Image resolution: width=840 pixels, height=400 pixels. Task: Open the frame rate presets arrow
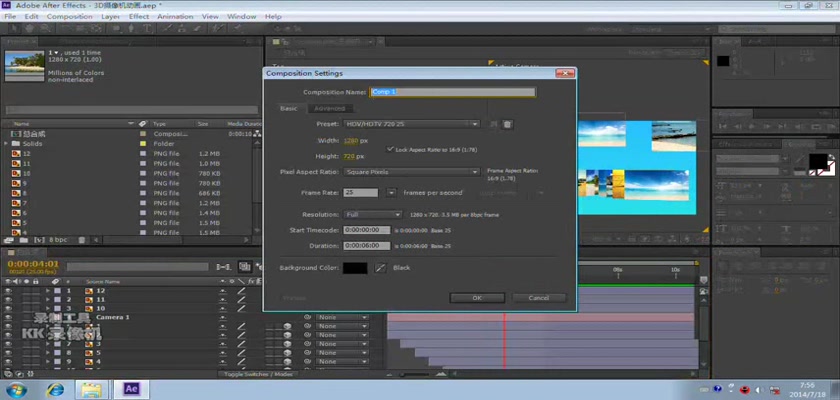click(x=392, y=193)
